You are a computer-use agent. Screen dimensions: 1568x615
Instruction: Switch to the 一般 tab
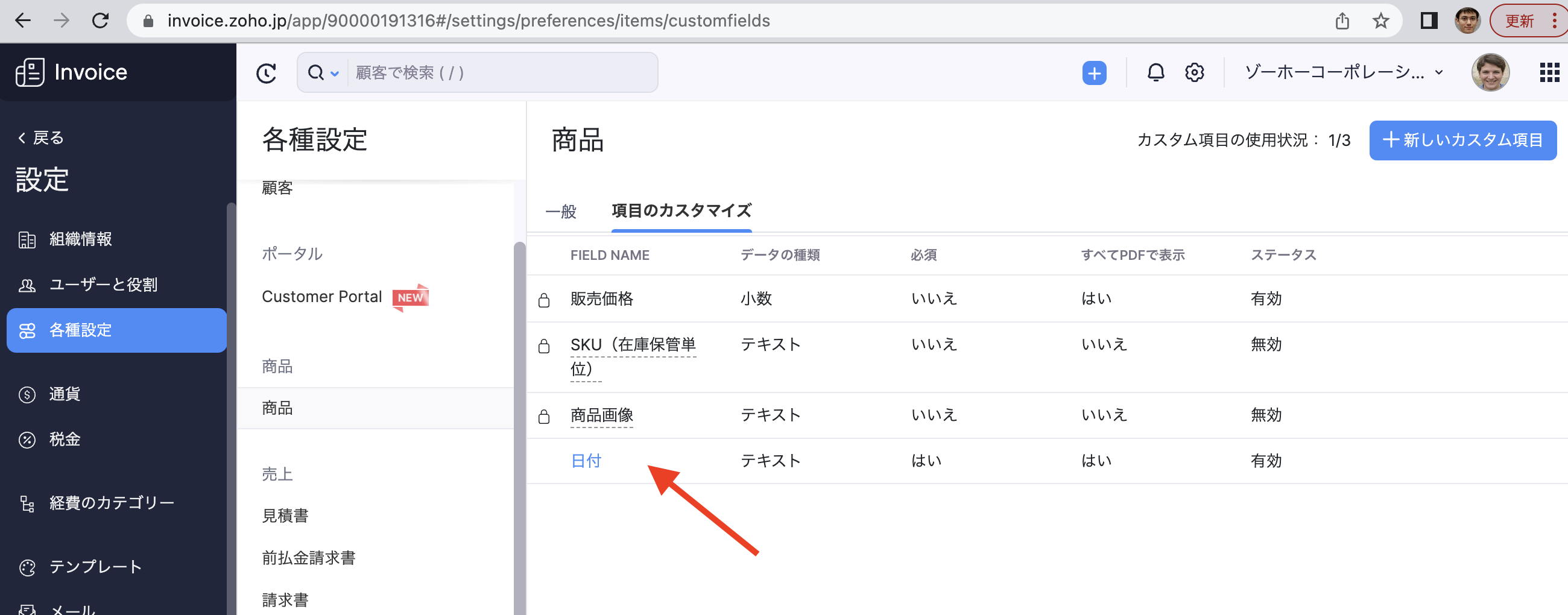[561, 211]
